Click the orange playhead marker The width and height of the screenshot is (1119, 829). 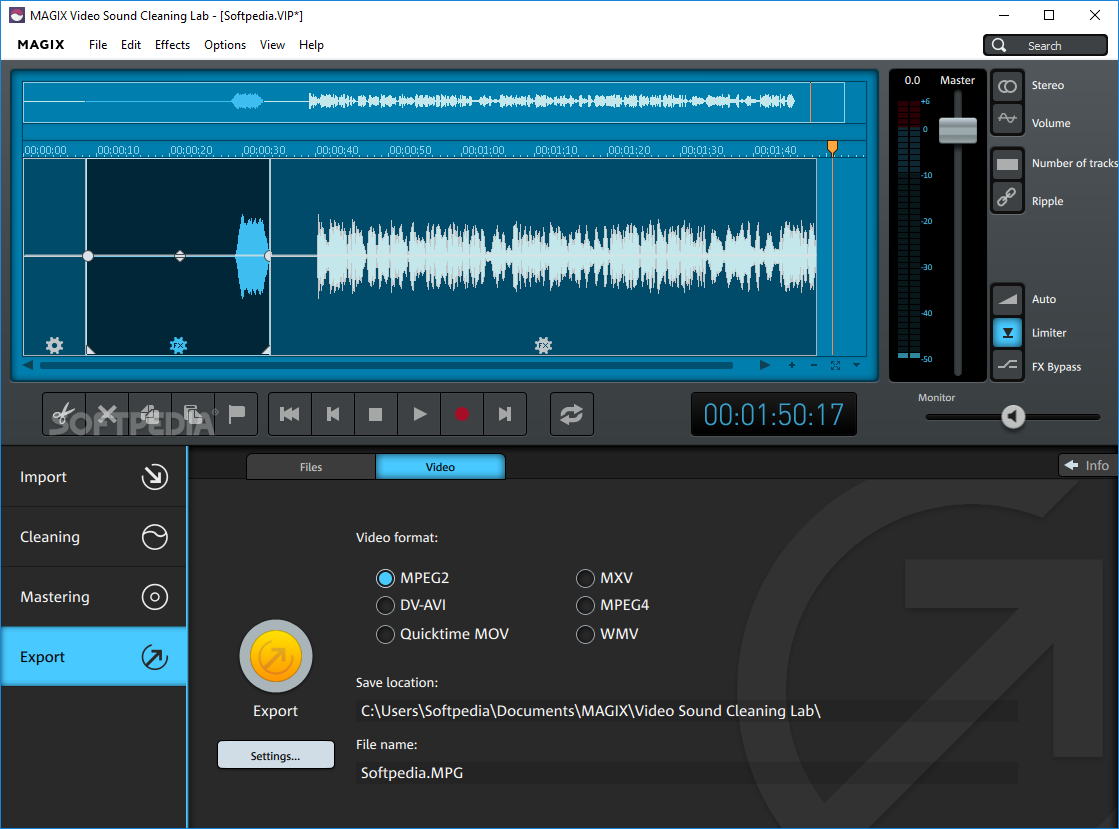tap(832, 147)
